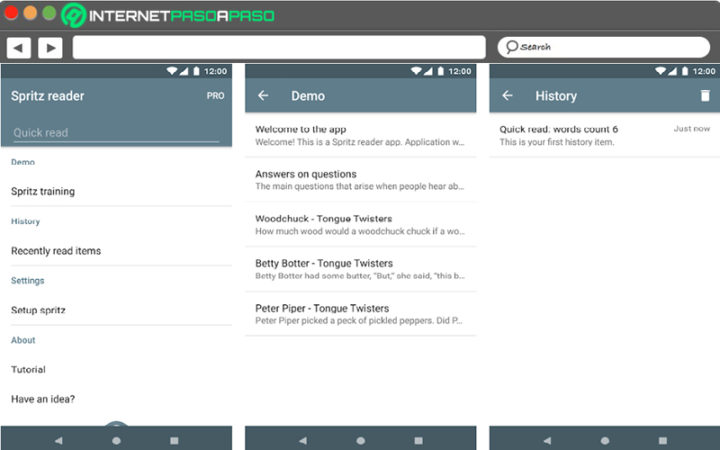Open the Quick read history item
This screenshot has width=720, height=450.
605,135
